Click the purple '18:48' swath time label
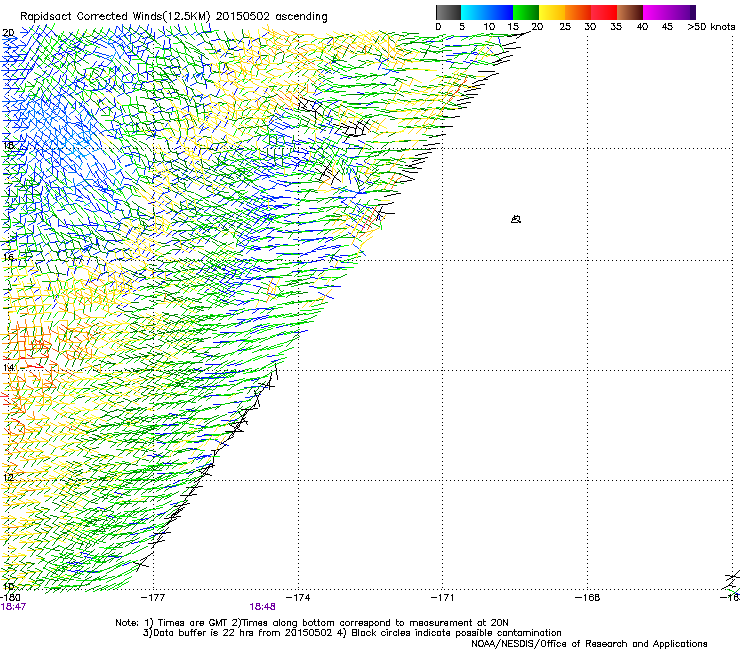 [262, 607]
